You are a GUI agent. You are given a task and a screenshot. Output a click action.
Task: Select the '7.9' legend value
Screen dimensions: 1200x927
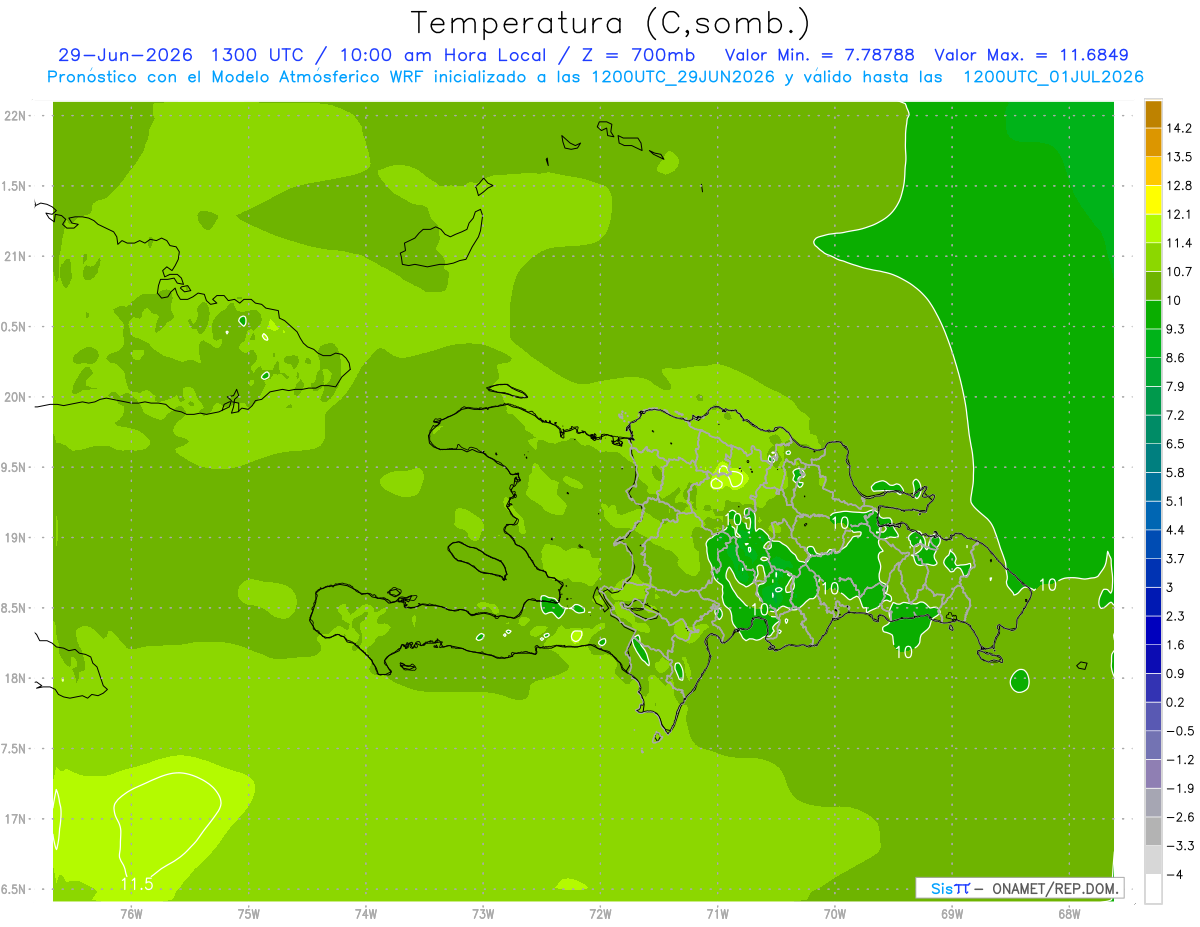tap(1176, 387)
